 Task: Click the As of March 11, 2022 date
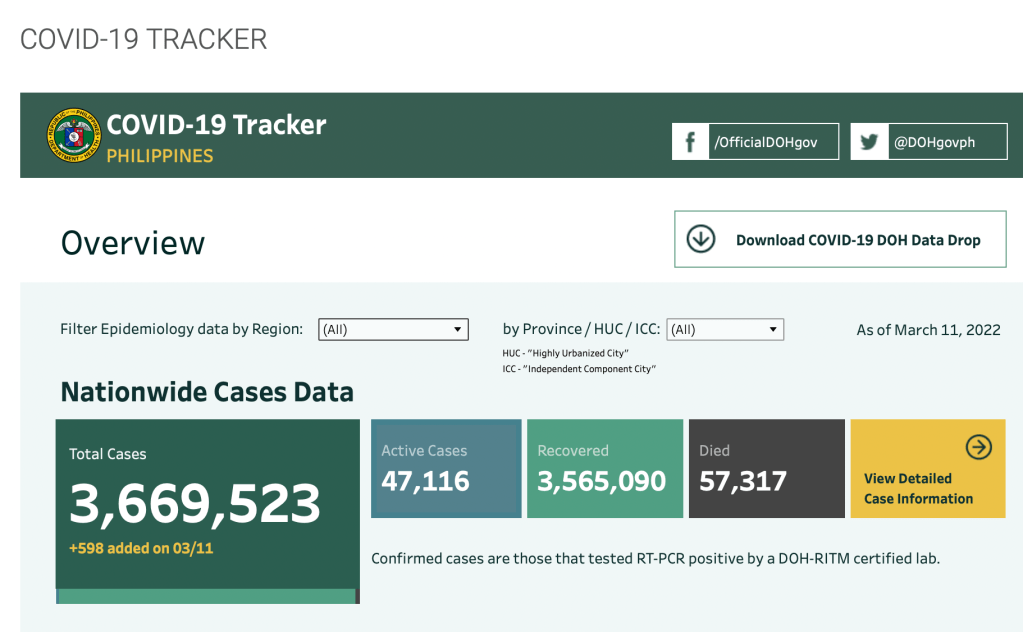click(x=928, y=329)
